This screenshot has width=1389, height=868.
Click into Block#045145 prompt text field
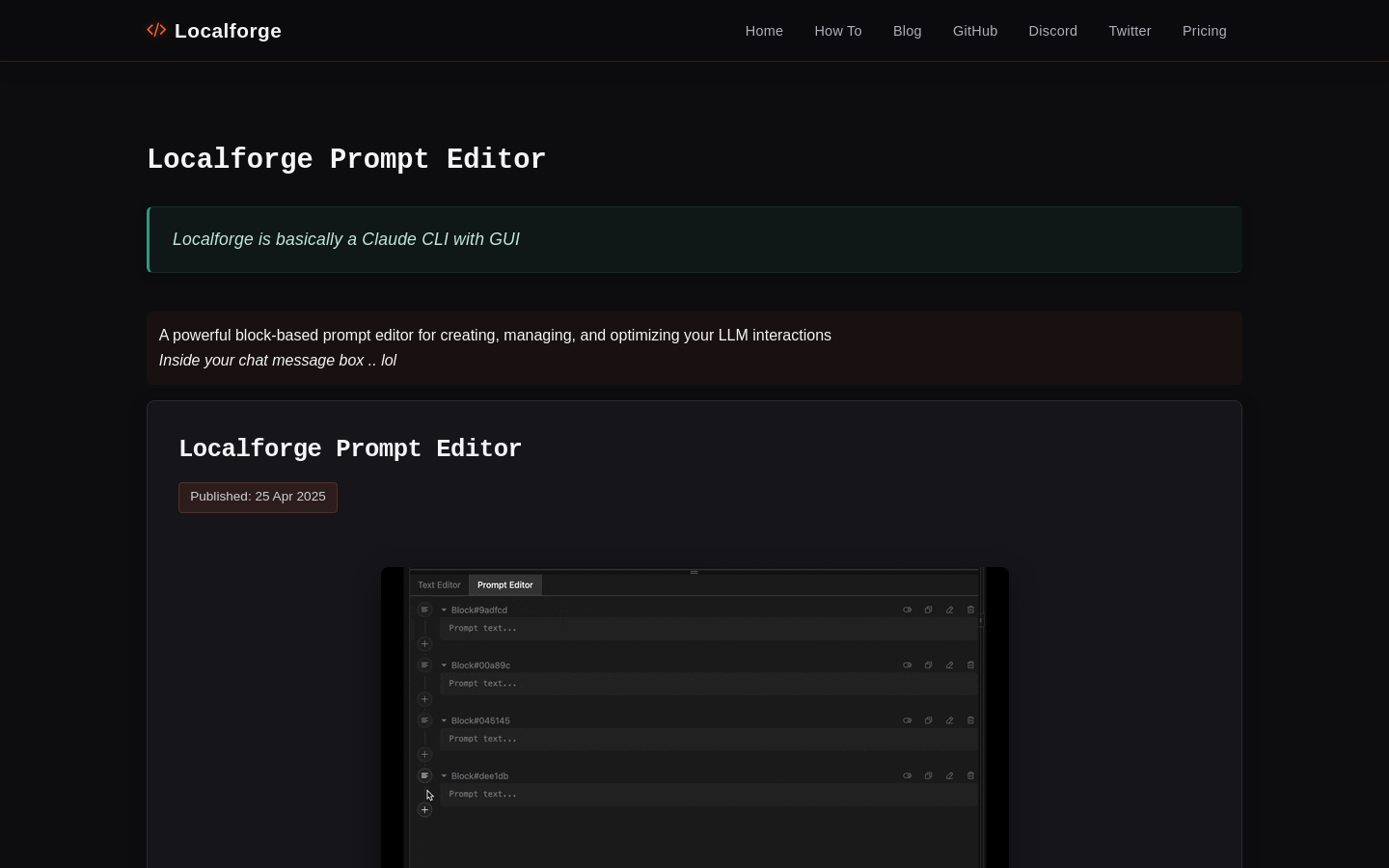point(709,739)
